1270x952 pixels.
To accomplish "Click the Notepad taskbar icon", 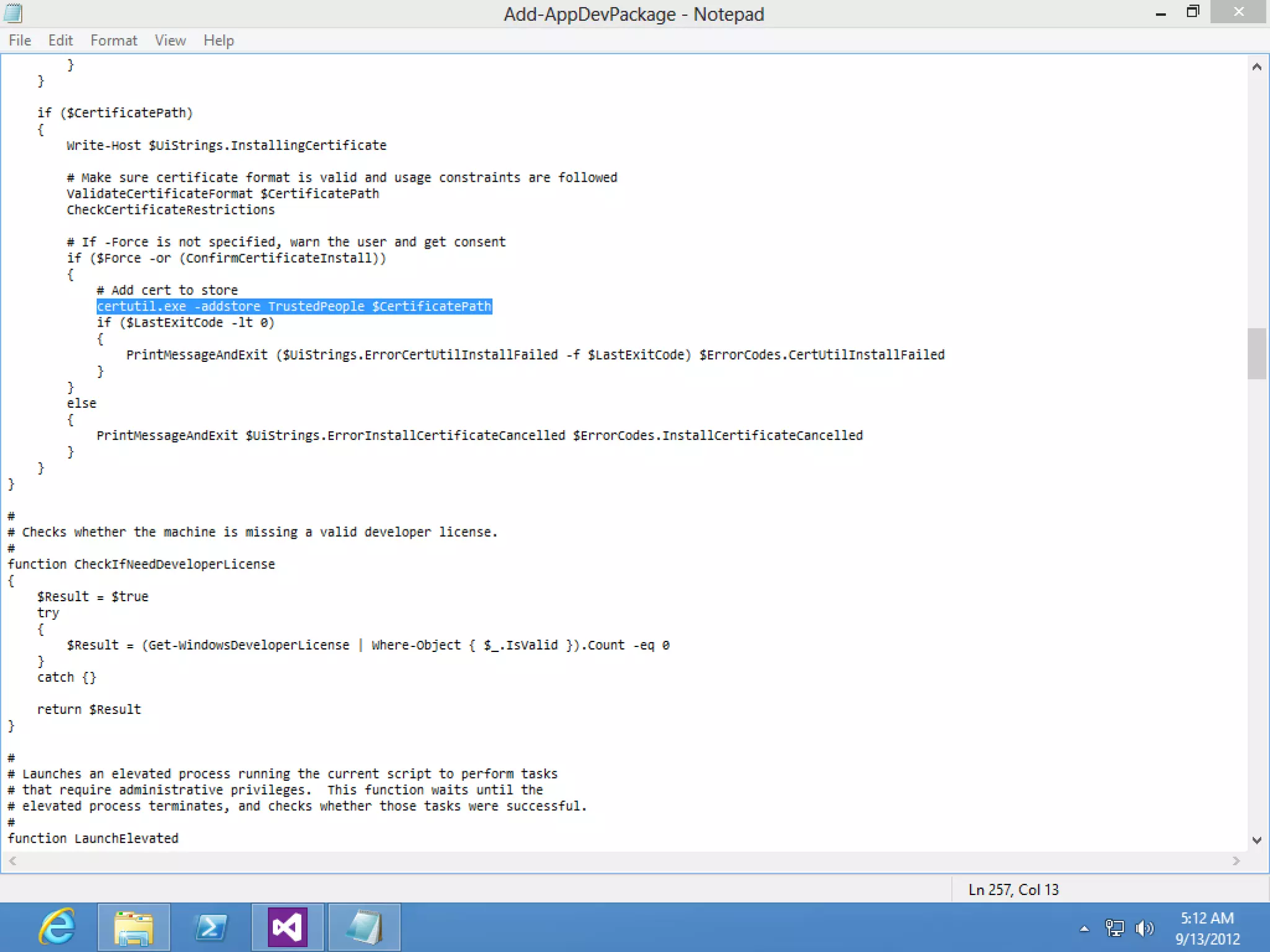I will [x=364, y=927].
